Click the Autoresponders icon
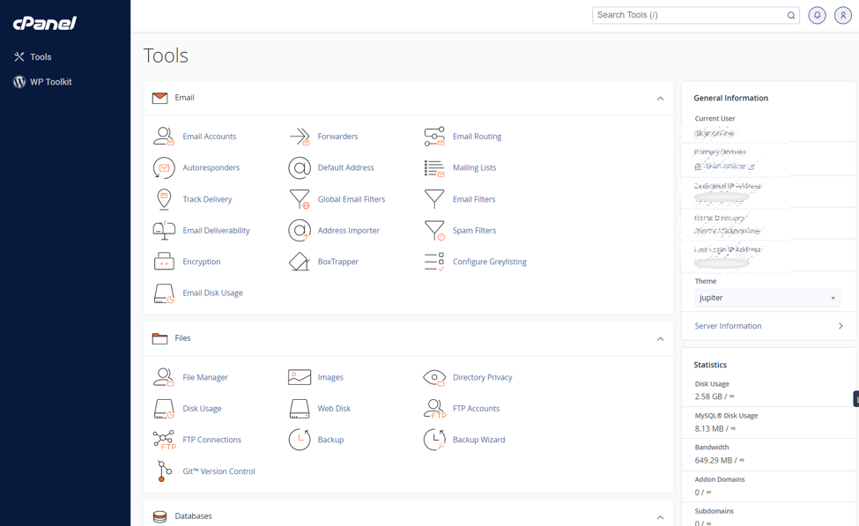This screenshot has width=859, height=526. tap(163, 168)
